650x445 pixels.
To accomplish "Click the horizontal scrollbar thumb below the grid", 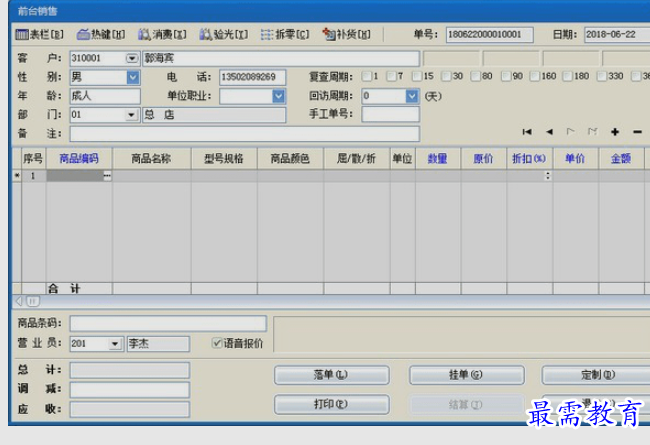I will pyautogui.click(x=33, y=301).
